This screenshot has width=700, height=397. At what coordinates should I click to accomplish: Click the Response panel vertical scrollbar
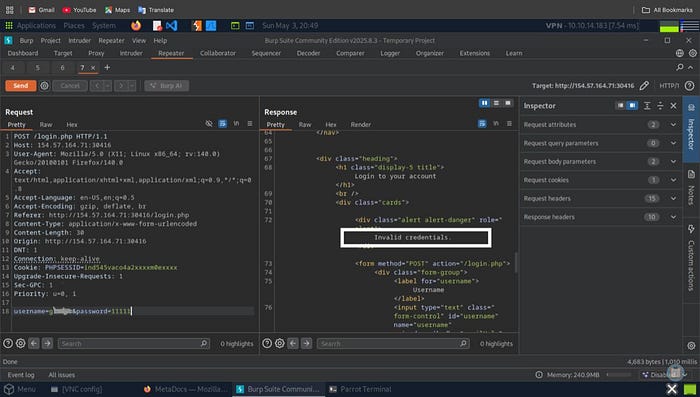[x=516, y=263]
